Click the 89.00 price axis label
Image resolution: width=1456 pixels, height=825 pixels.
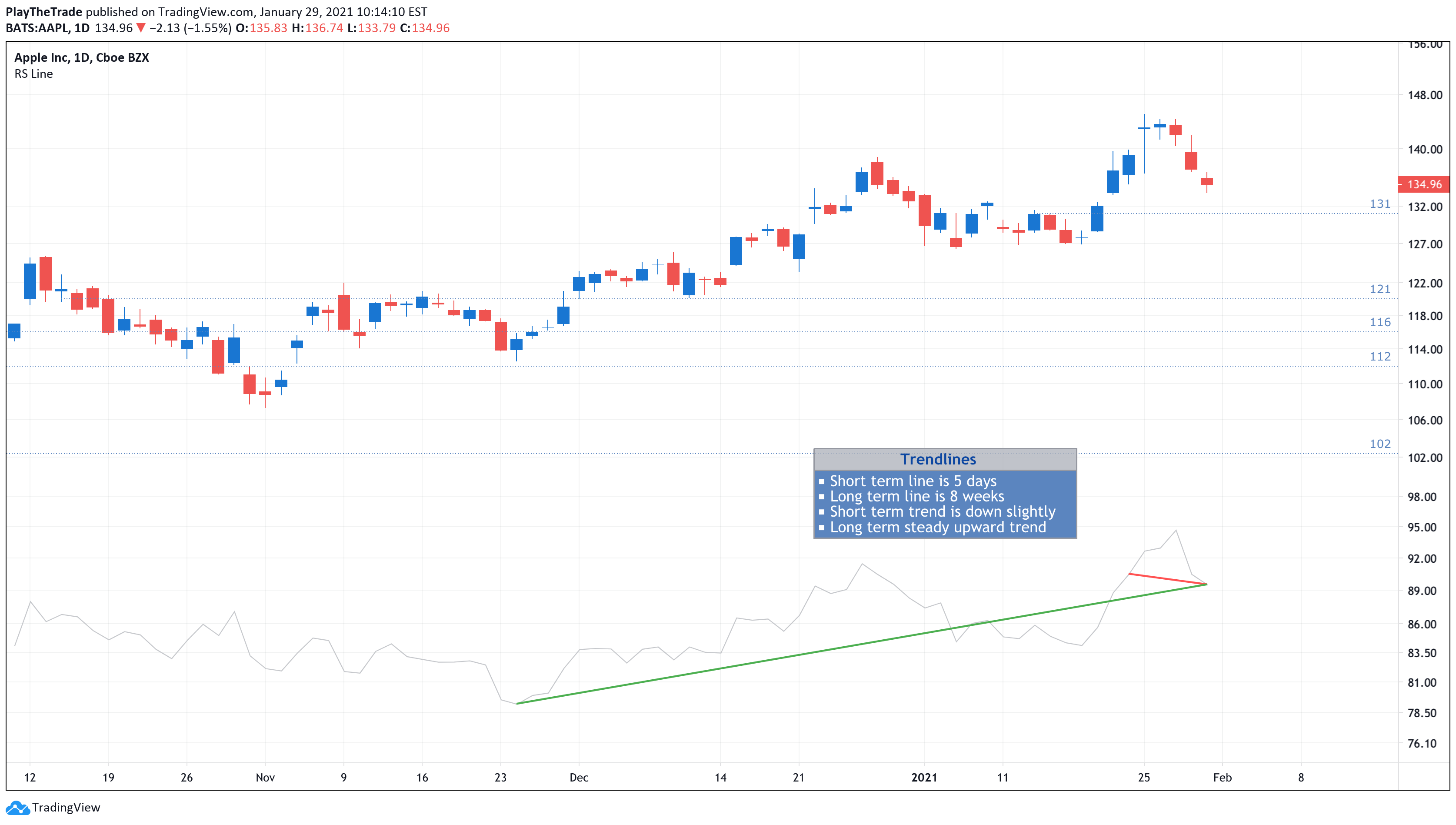point(1422,591)
